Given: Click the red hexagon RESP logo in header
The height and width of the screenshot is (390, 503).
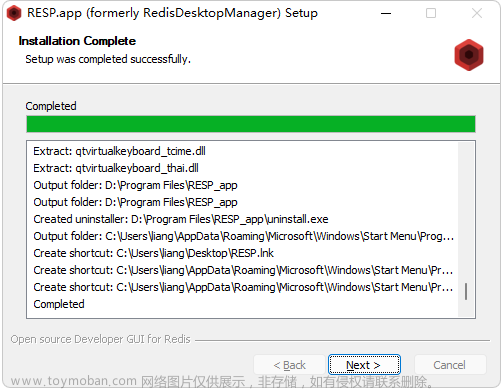Looking at the screenshot, I should [469, 55].
